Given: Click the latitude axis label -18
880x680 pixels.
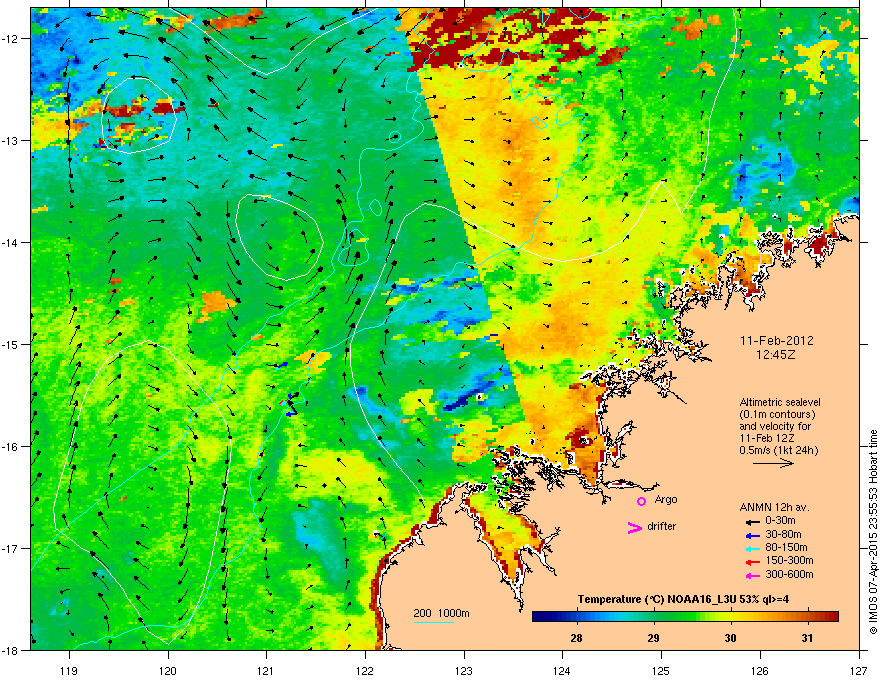Looking at the screenshot, I should [11, 650].
